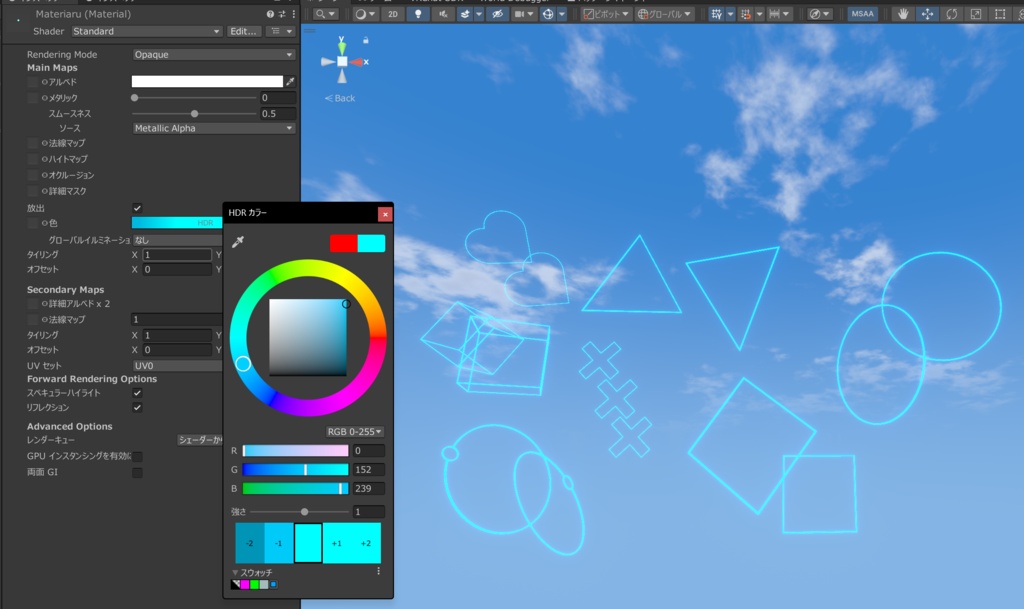
Task: Open the Shader Standard dropdown
Action: click(147, 31)
